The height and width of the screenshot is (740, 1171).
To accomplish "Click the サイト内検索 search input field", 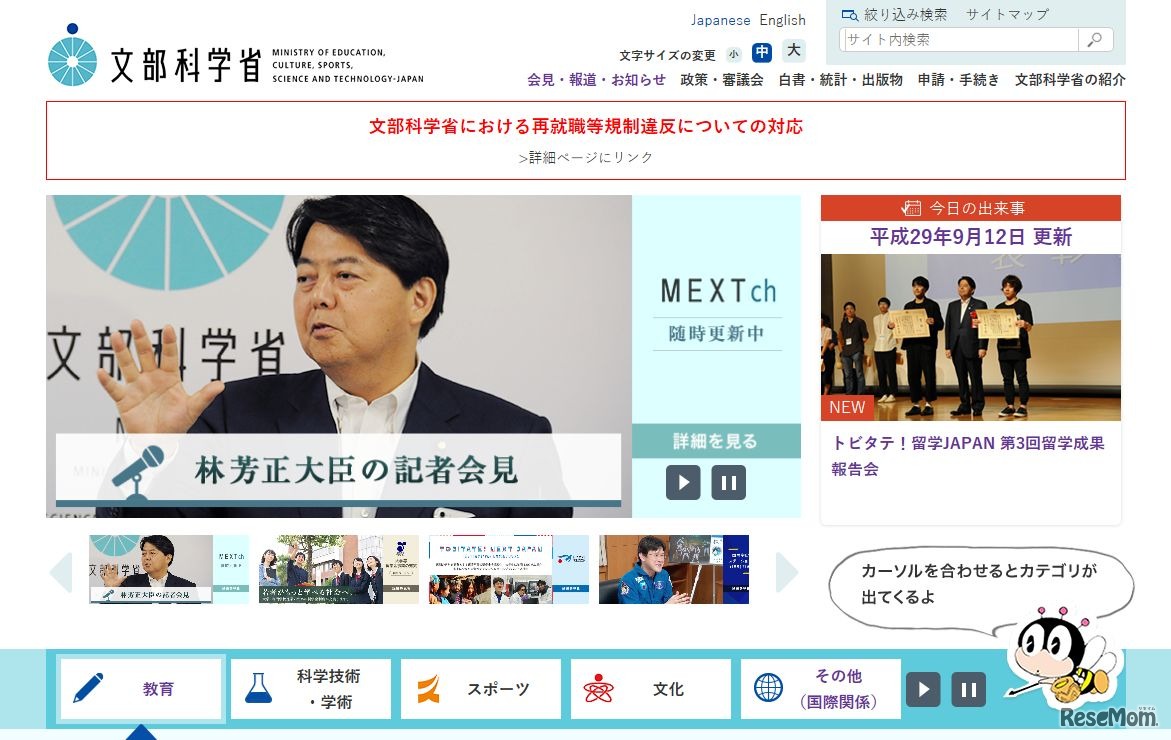I will click(955, 39).
